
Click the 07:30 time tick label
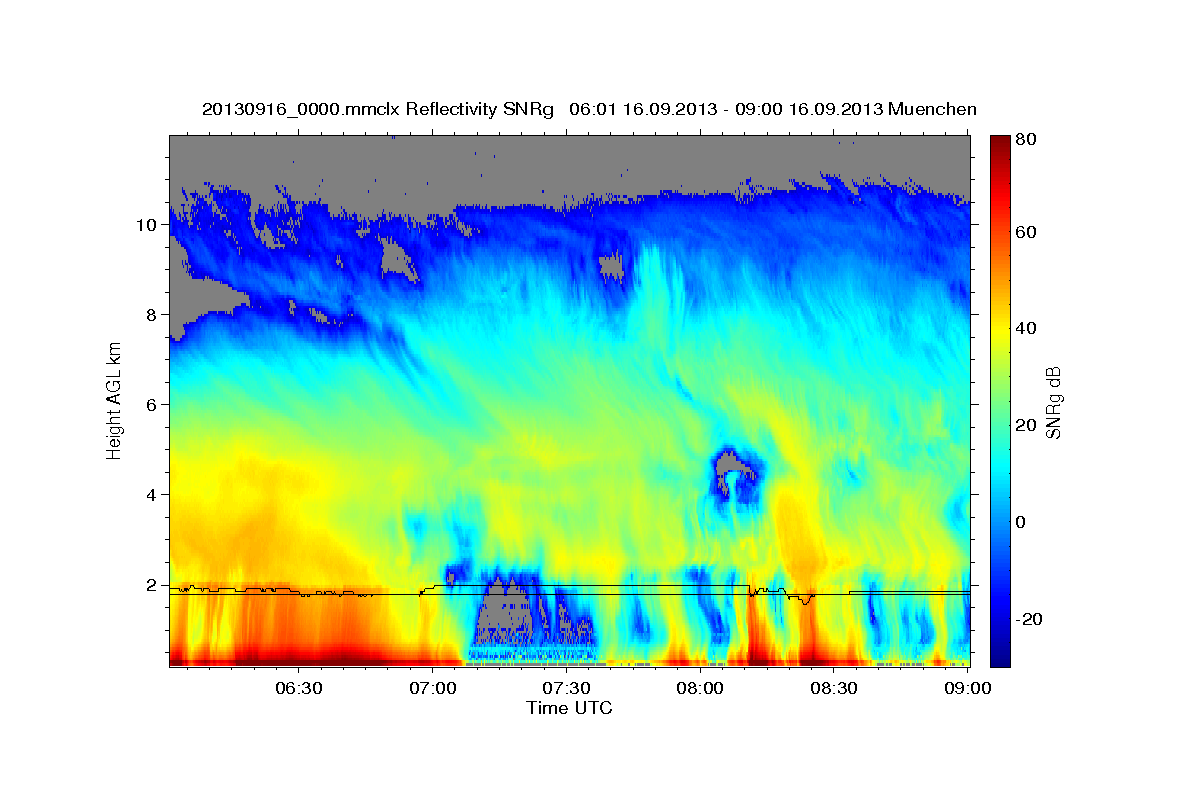(567, 689)
